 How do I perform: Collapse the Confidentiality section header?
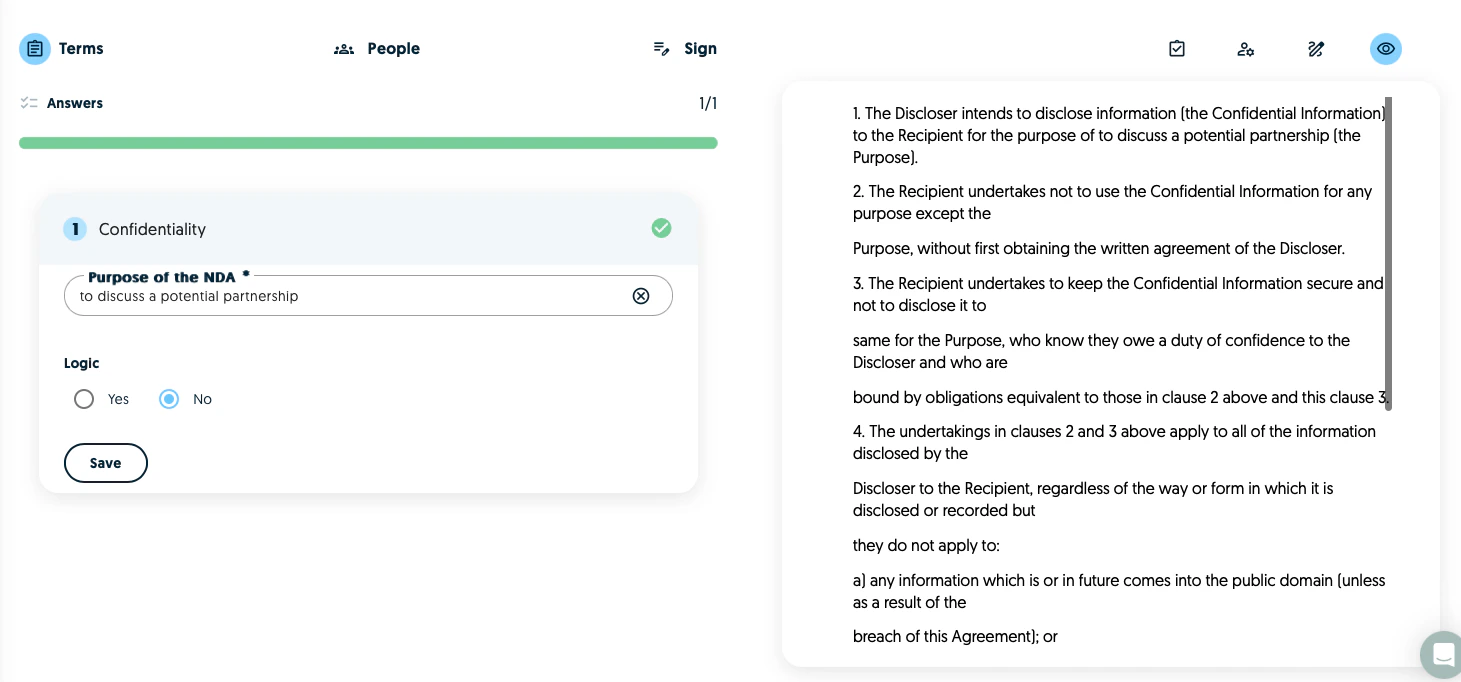[x=368, y=229]
